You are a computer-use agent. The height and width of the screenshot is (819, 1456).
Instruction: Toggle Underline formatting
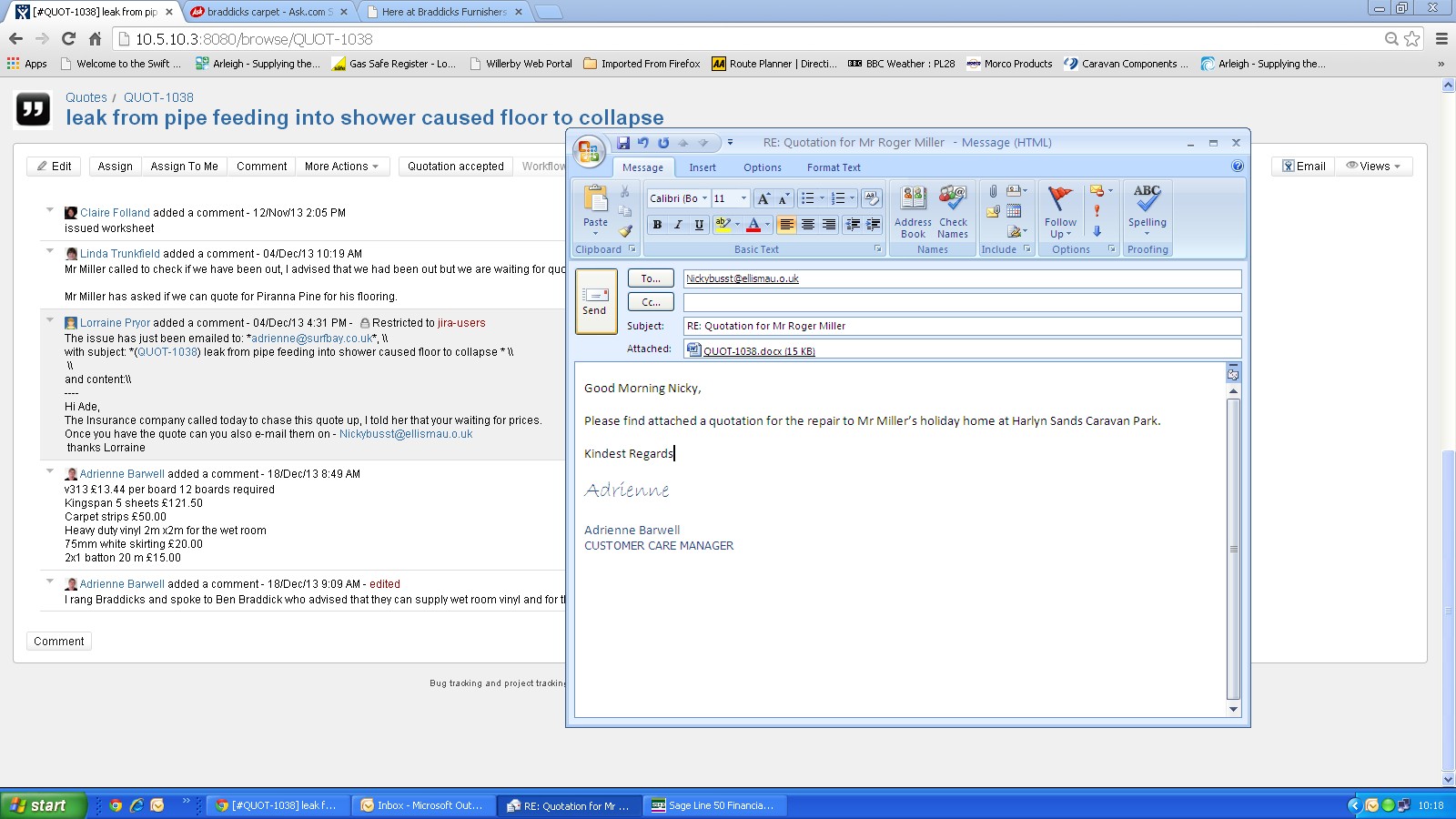[x=699, y=225]
